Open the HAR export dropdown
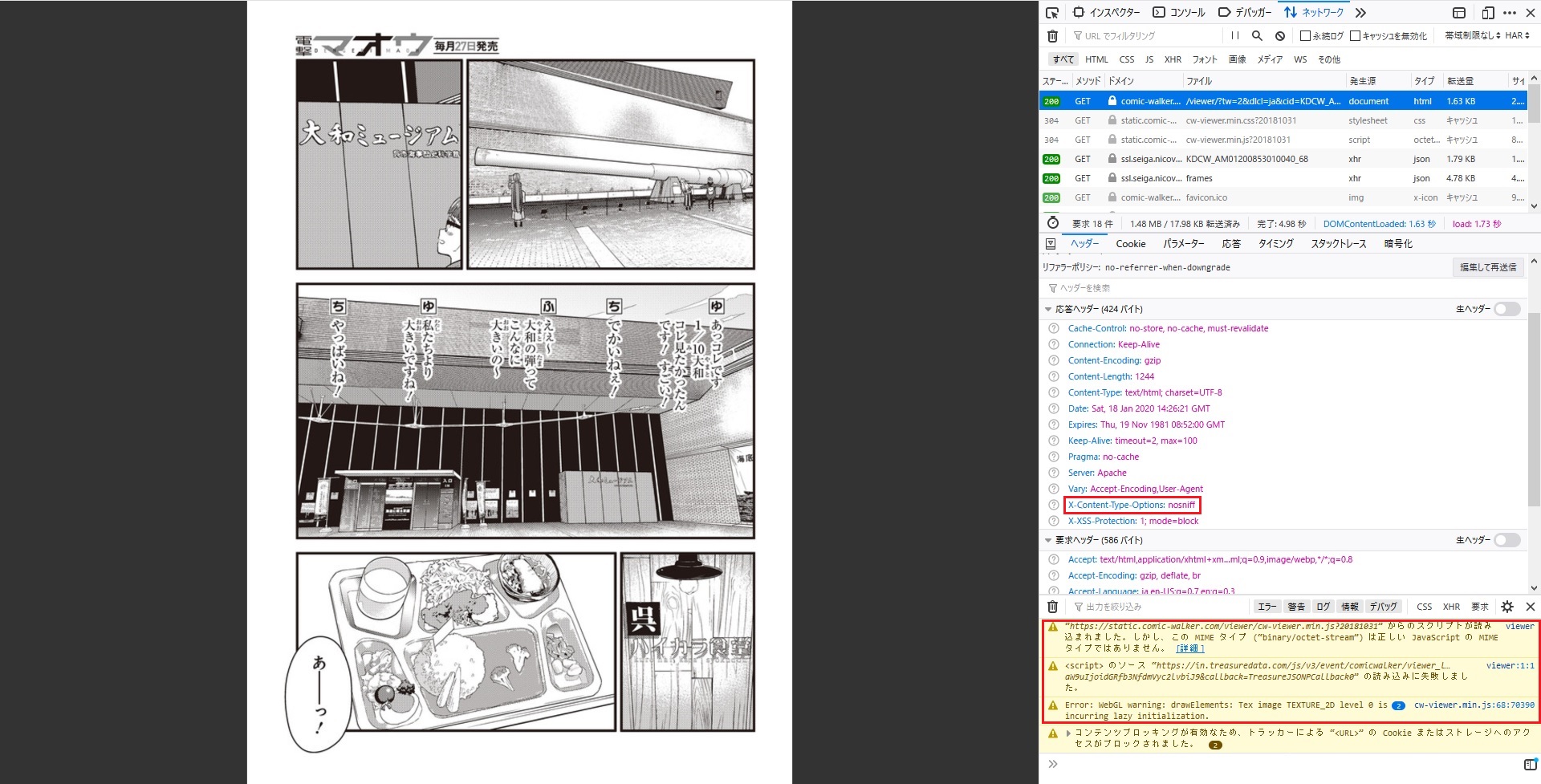The width and height of the screenshot is (1541, 784). coord(1518,35)
